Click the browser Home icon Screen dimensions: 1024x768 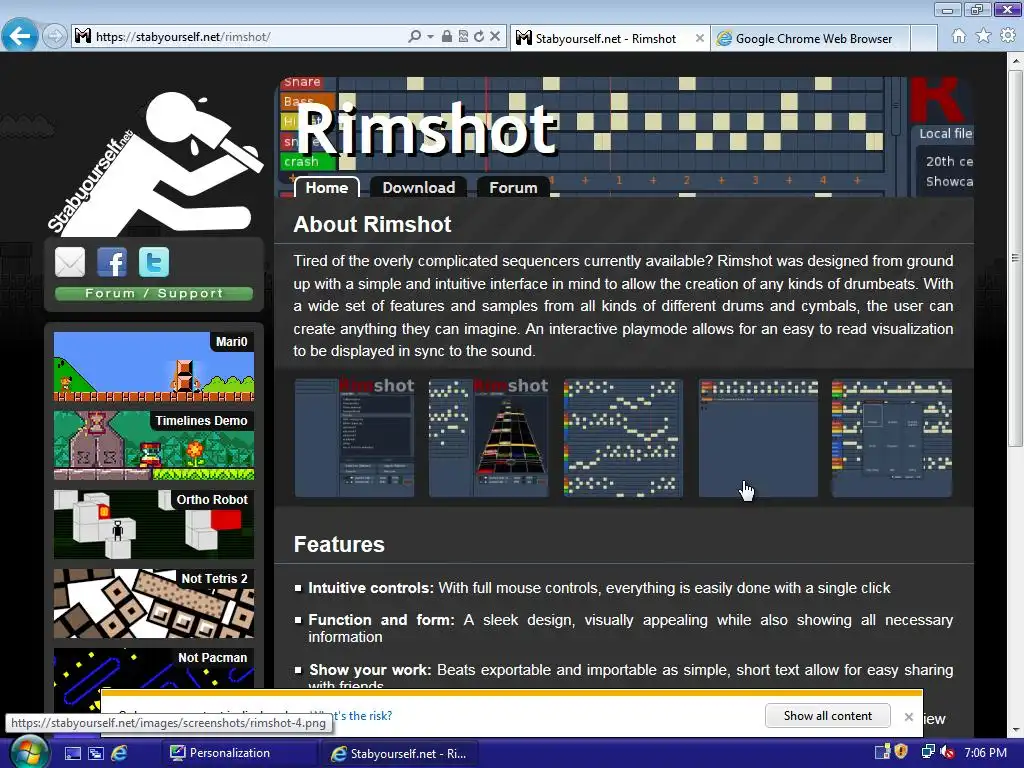click(x=959, y=37)
